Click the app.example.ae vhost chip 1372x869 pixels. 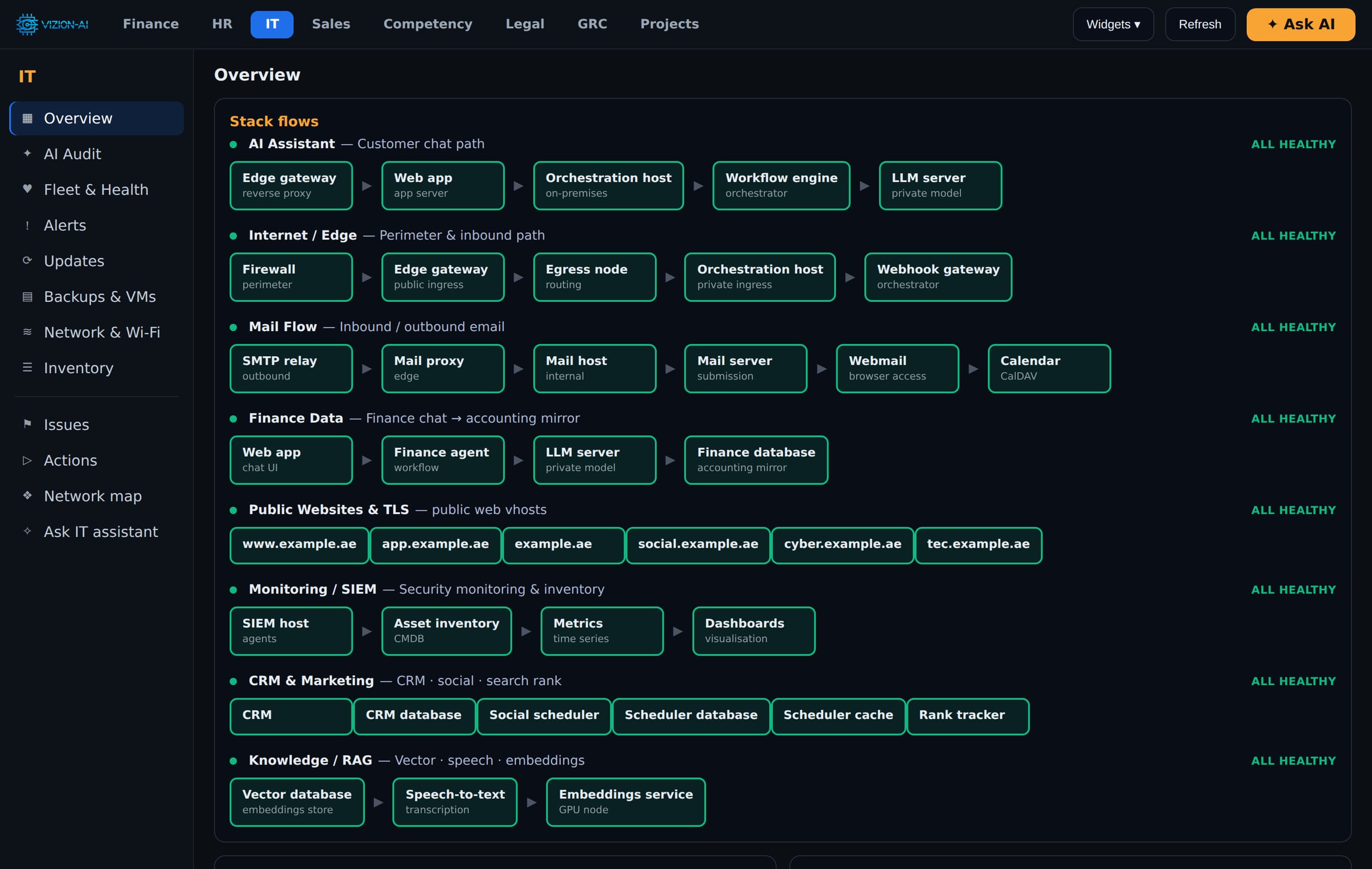[435, 545]
